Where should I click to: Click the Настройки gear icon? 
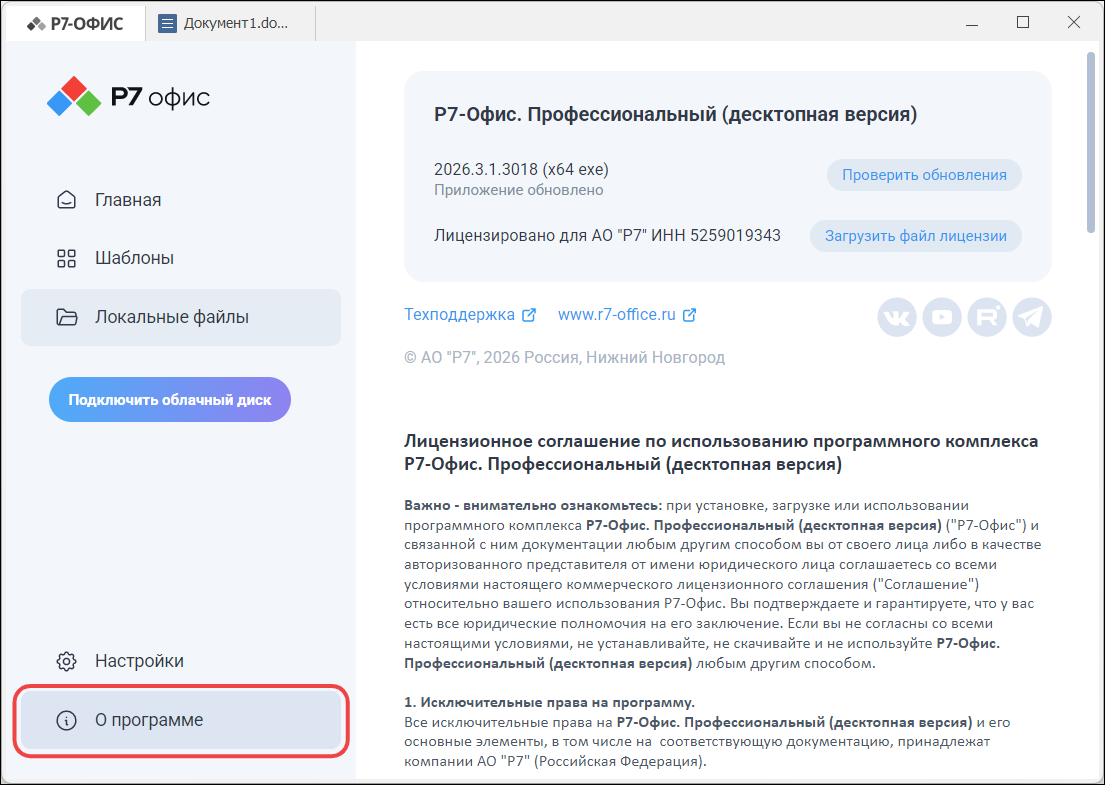66,661
